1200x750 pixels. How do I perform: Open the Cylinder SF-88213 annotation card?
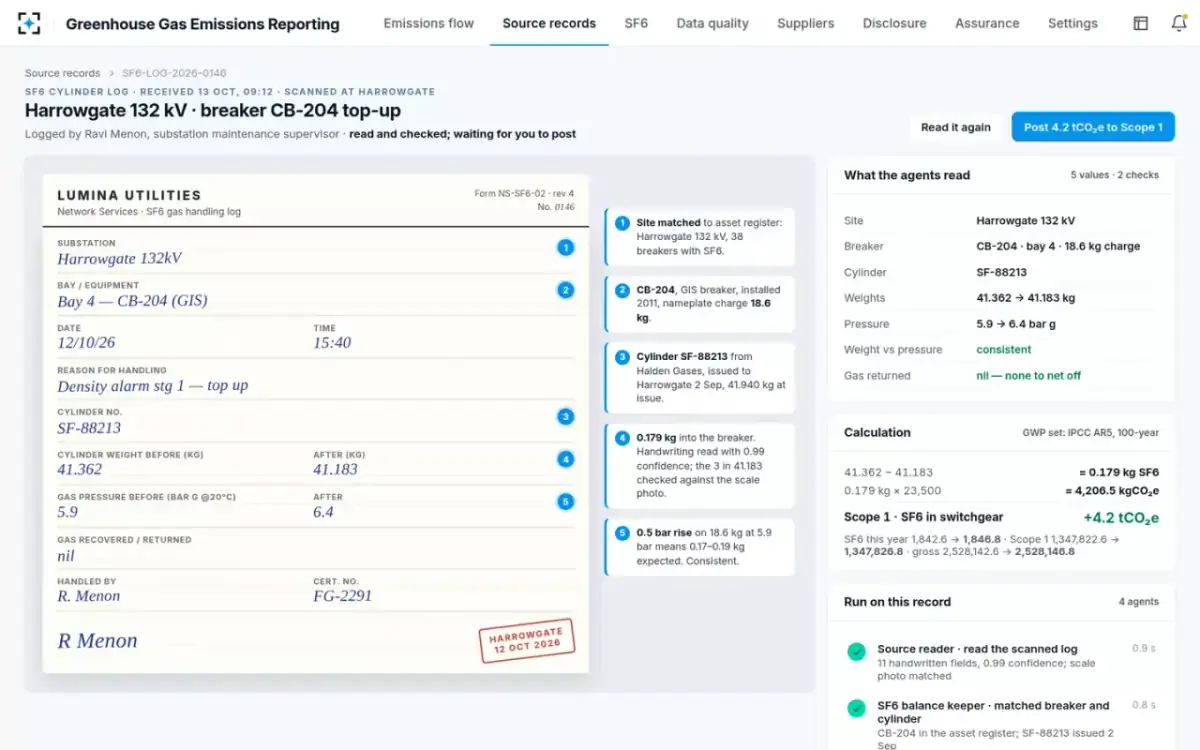click(700, 377)
